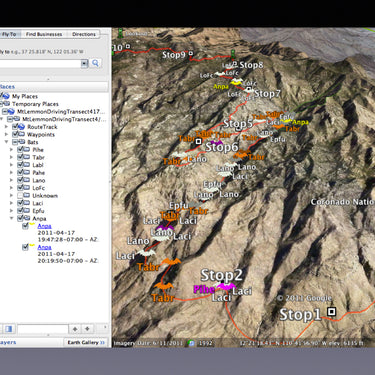Switch to the Directions tab
Viewport: 375px width, 375px height.
point(84,34)
